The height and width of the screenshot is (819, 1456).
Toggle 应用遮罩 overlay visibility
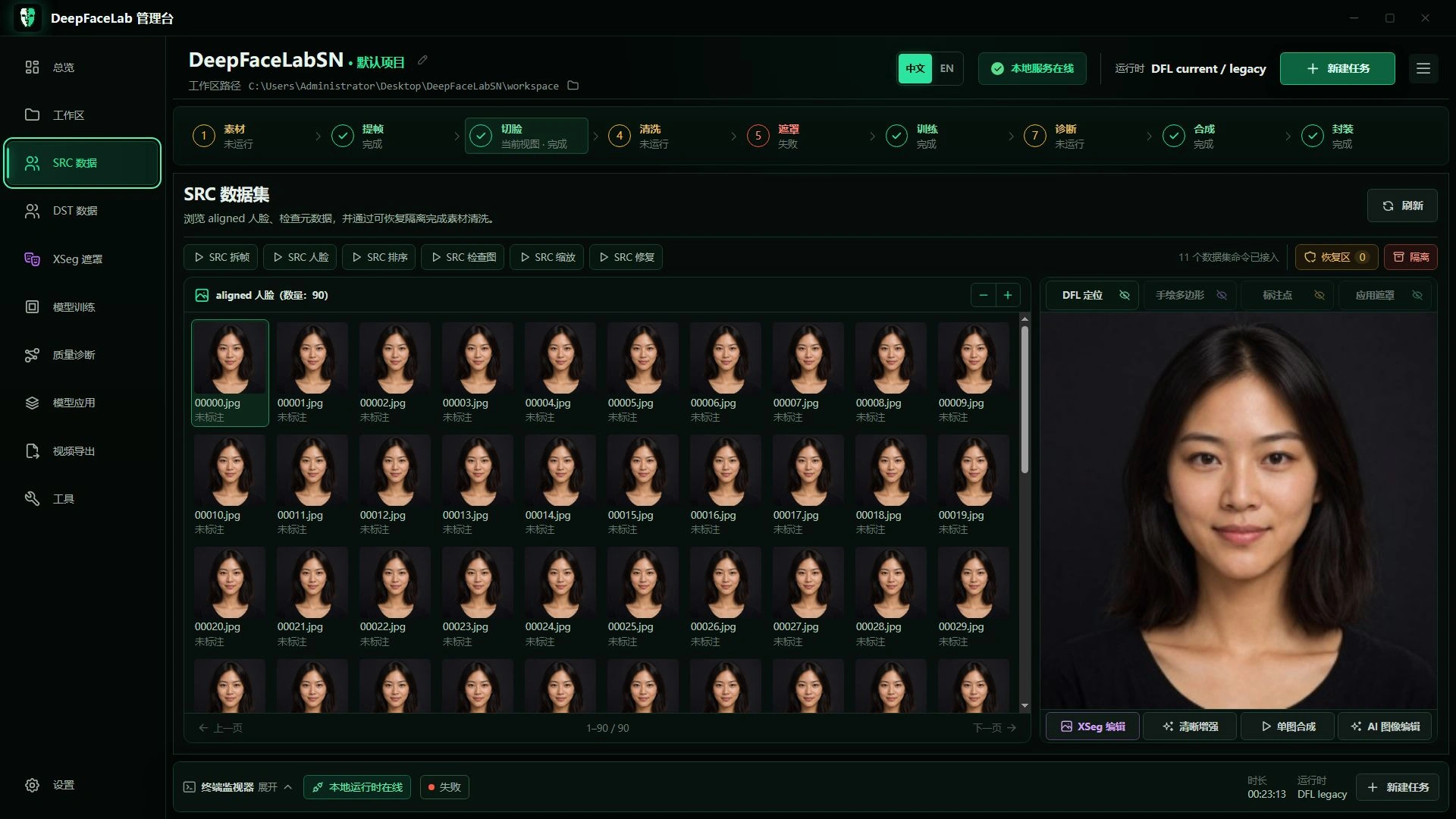1417,295
